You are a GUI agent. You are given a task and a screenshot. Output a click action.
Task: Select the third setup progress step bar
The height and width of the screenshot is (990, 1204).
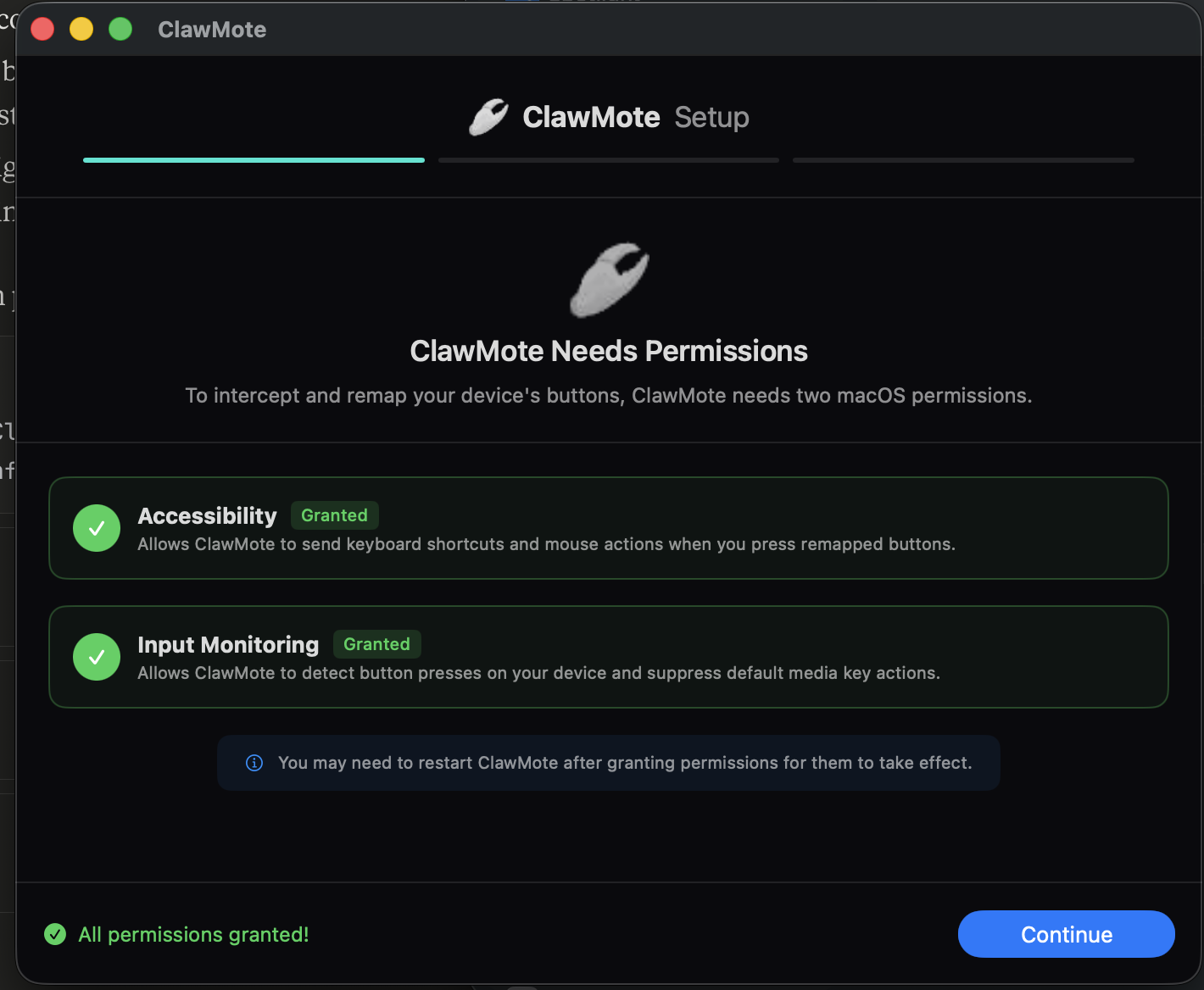(963, 159)
